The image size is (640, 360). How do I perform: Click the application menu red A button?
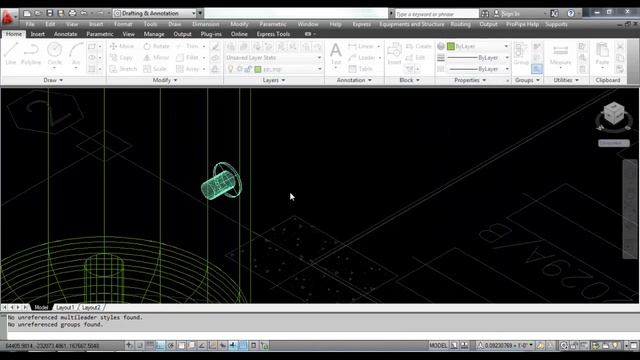point(8,17)
